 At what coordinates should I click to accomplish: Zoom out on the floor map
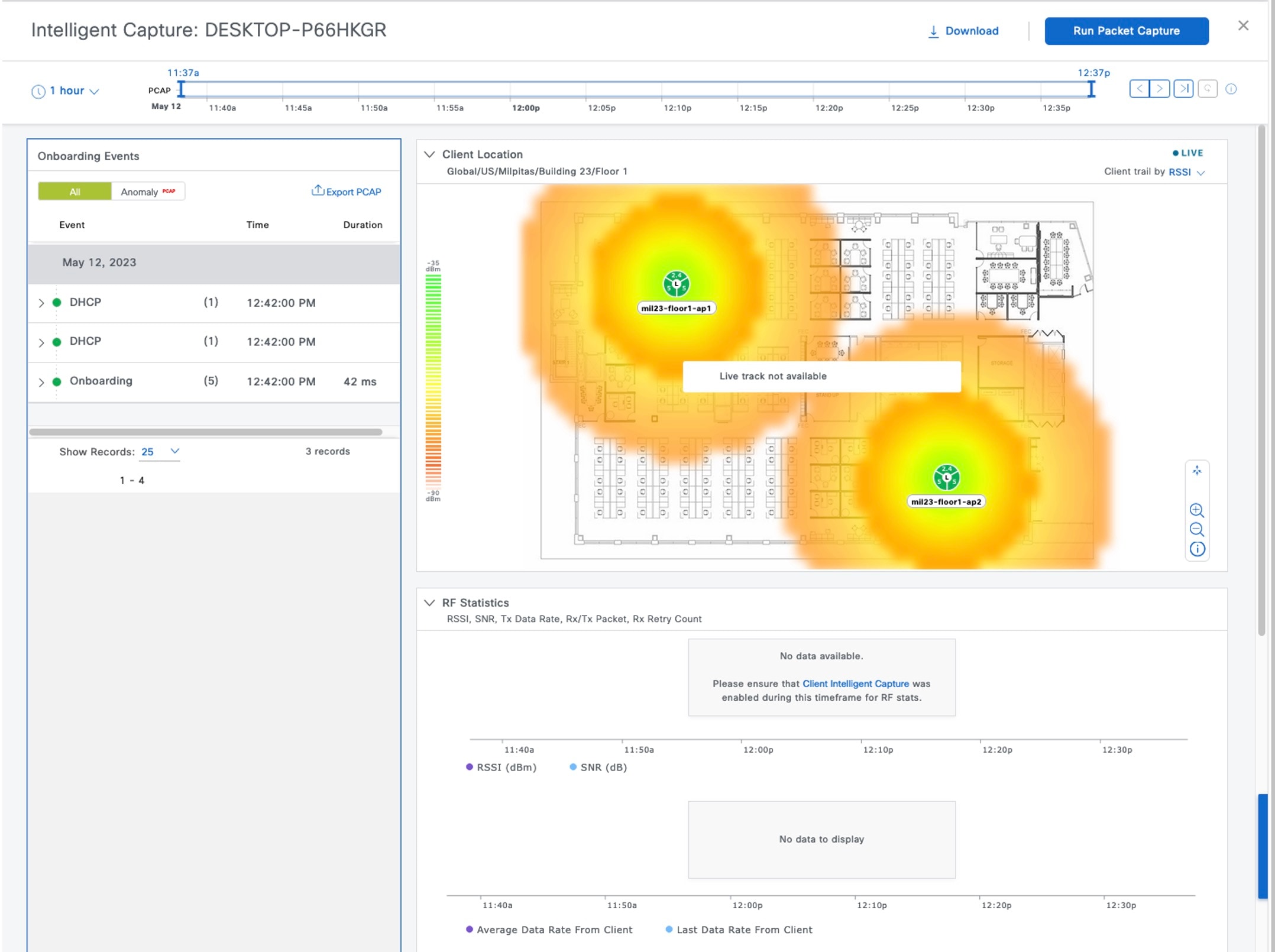1196,530
